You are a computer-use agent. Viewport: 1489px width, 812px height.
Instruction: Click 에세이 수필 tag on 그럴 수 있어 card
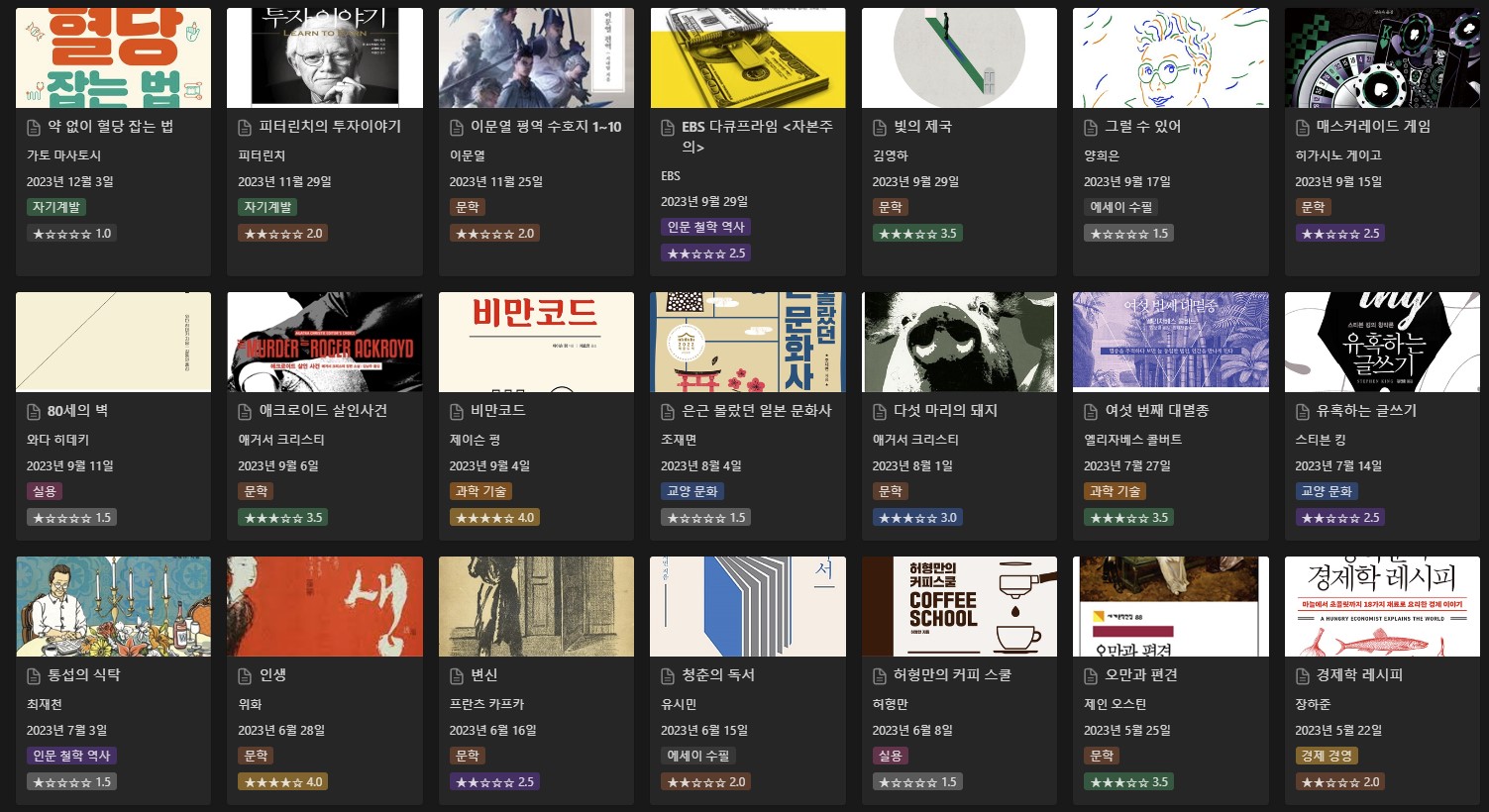point(1121,207)
